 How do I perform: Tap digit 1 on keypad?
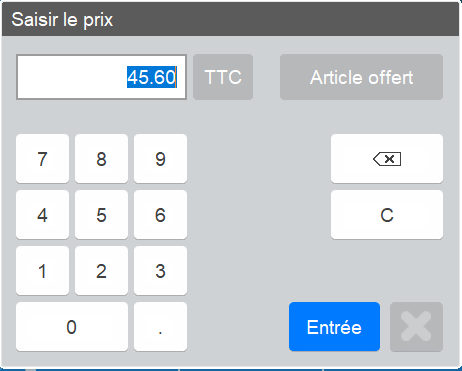(42, 271)
